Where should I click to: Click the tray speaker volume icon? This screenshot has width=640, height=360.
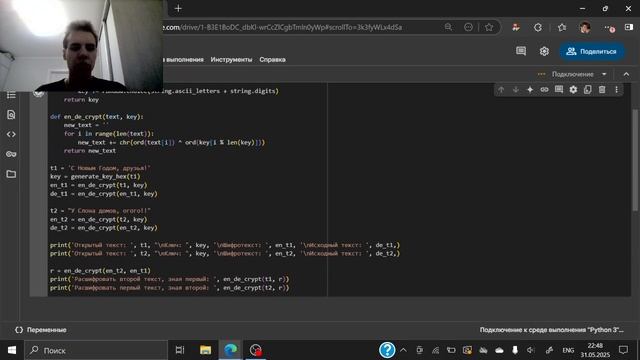tap(531, 350)
